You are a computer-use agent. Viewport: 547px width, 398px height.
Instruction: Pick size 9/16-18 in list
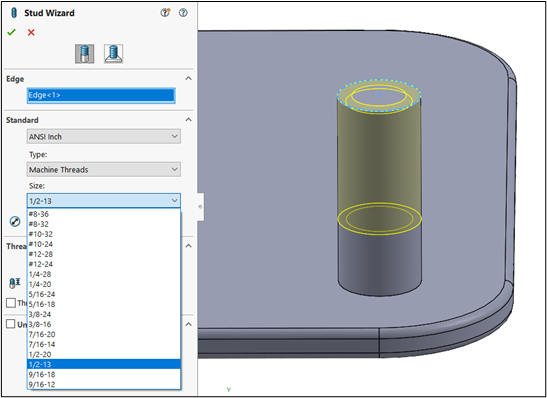tap(104, 374)
